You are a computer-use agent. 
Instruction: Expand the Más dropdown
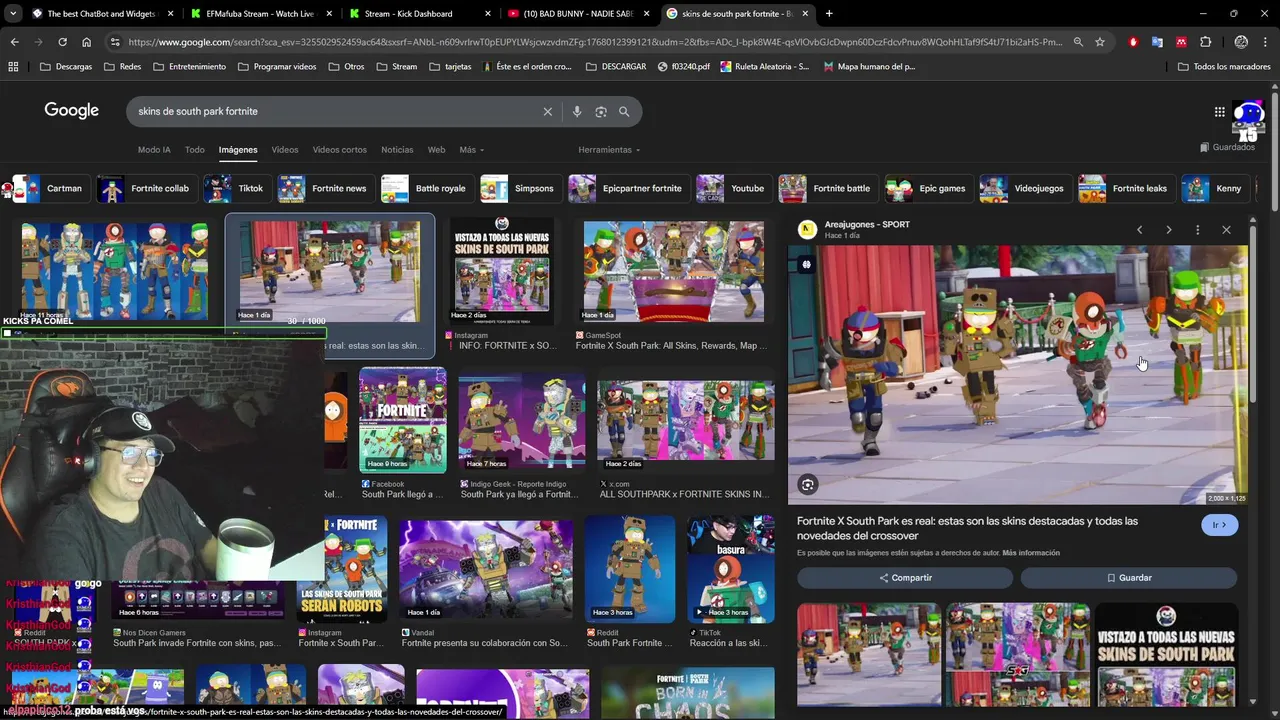pyautogui.click(x=471, y=150)
